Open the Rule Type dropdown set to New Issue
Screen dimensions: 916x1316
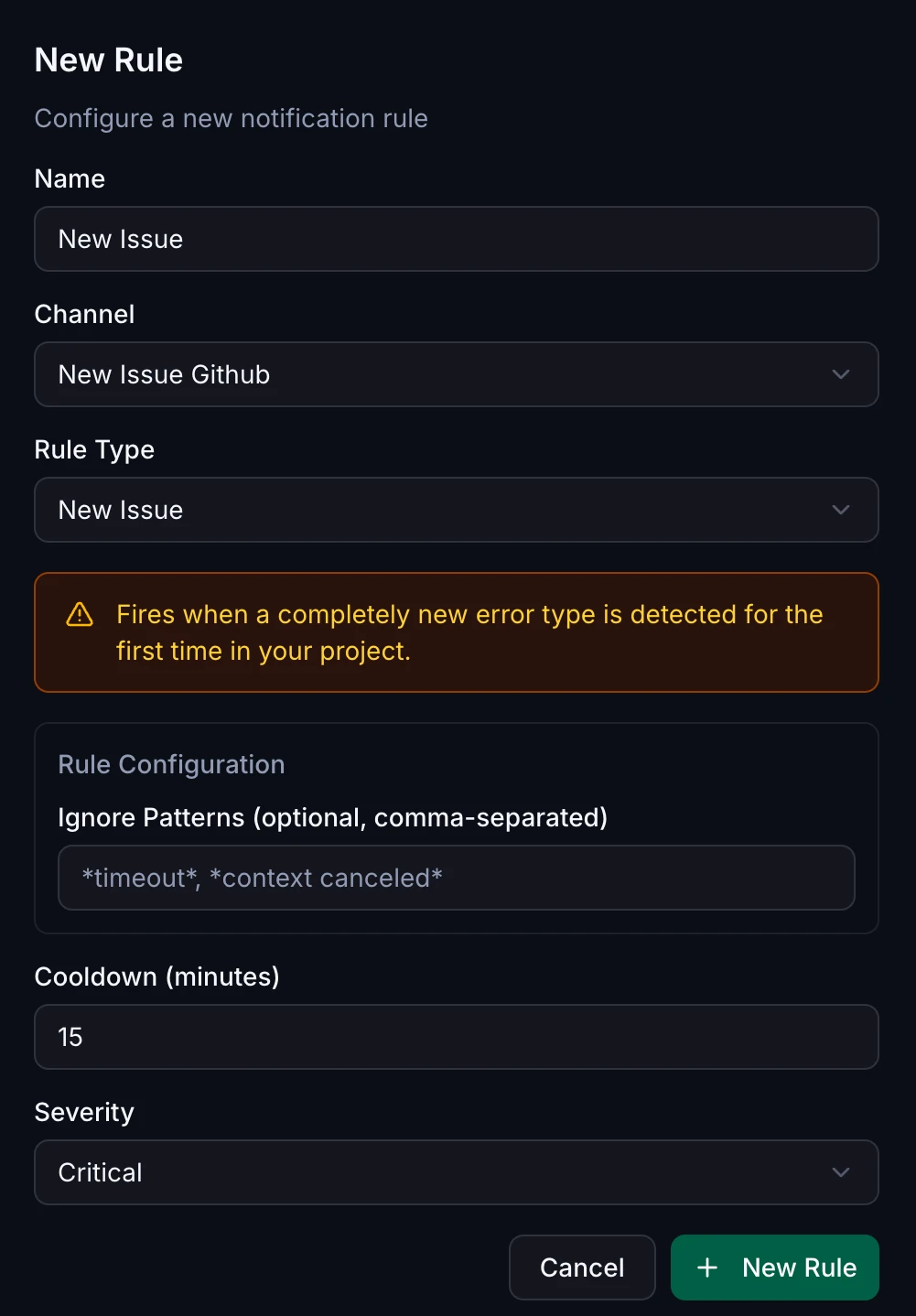[x=457, y=510]
